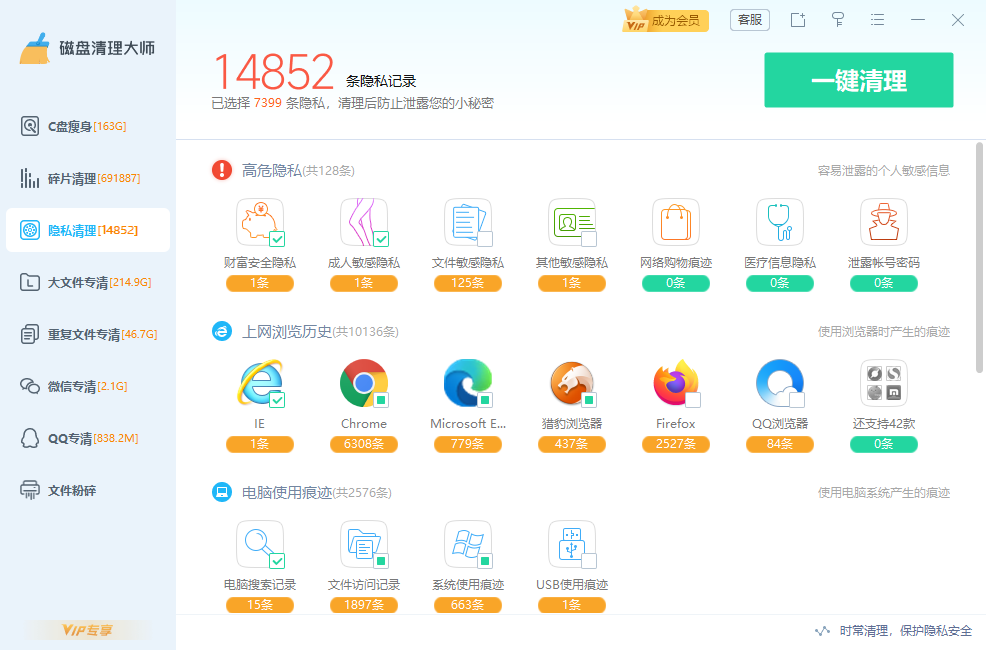Image resolution: width=986 pixels, height=650 pixels.
Task: Select the QQ浏览器 icon
Action: tap(779, 383)
